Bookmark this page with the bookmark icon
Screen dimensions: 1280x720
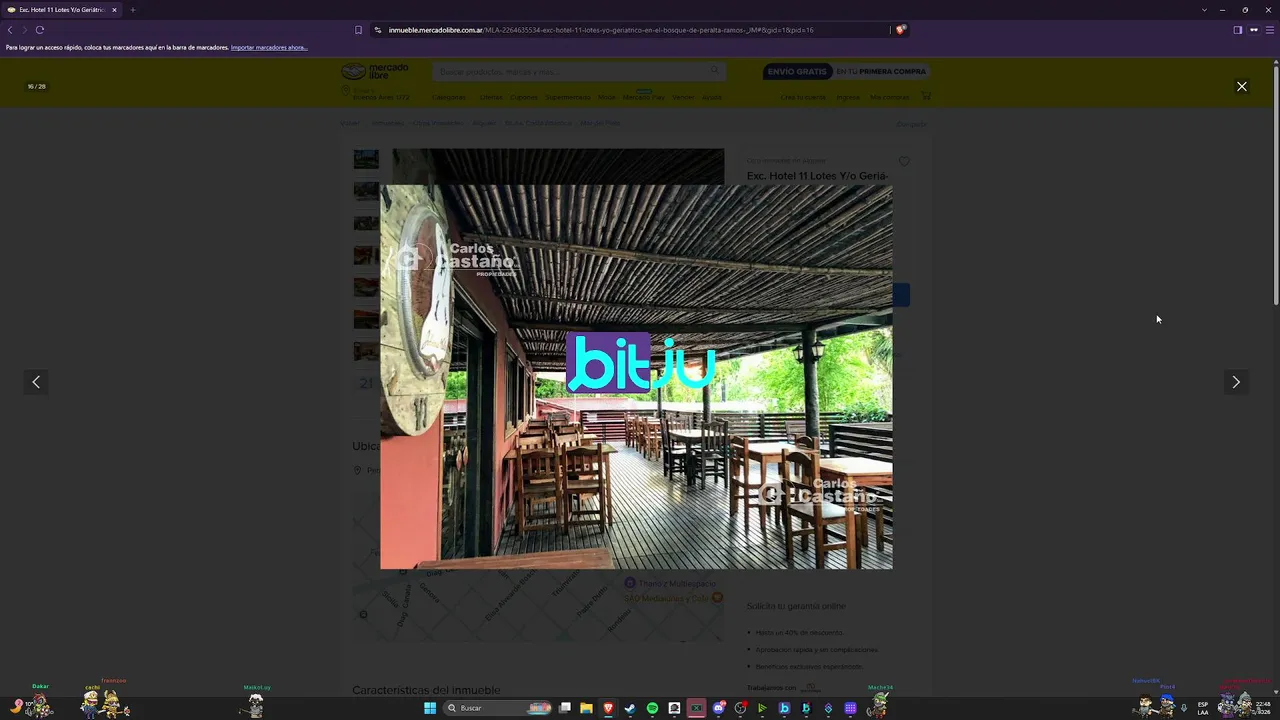358,30
